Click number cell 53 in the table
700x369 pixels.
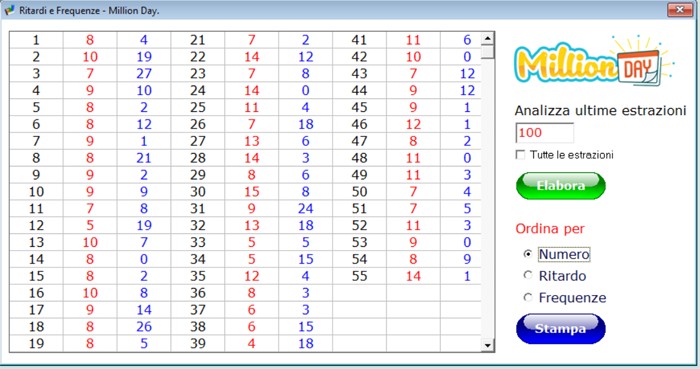(359, 242)
